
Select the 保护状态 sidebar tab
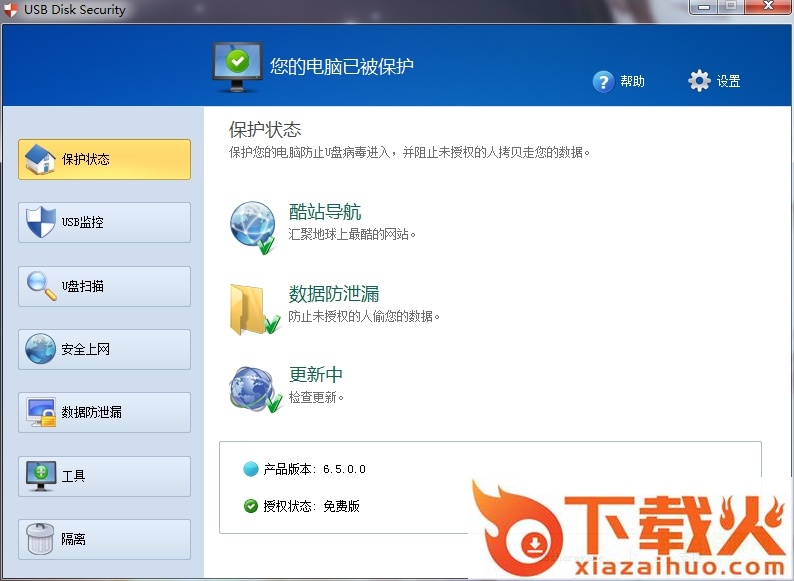[x=104, y=159]
